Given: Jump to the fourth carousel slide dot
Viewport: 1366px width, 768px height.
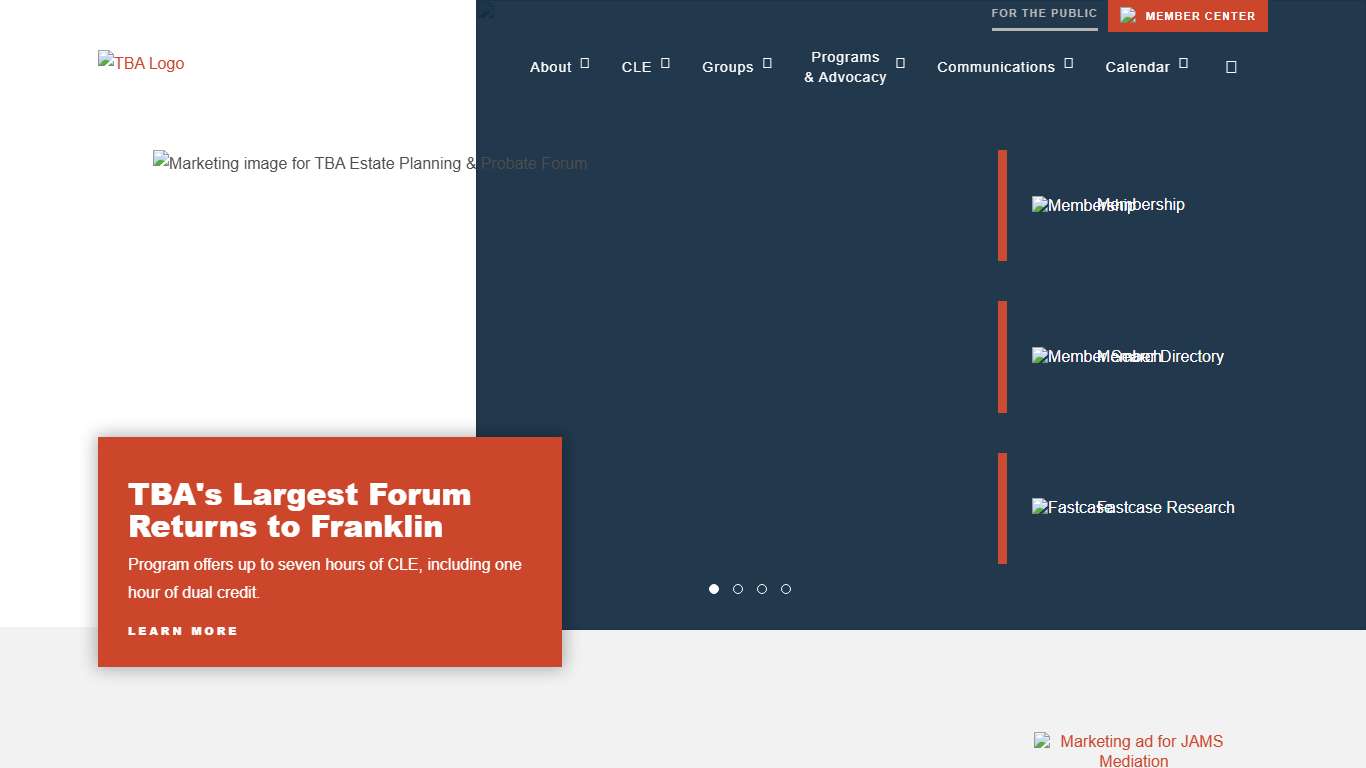Looking at the screenshot, I should (786, 589).
